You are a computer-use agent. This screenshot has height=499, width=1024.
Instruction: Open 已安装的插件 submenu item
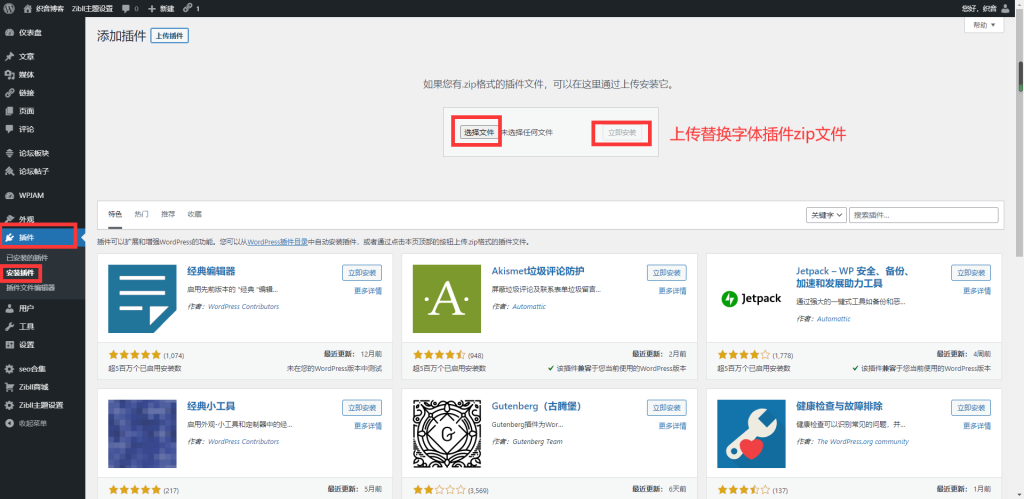click(26, 258)
